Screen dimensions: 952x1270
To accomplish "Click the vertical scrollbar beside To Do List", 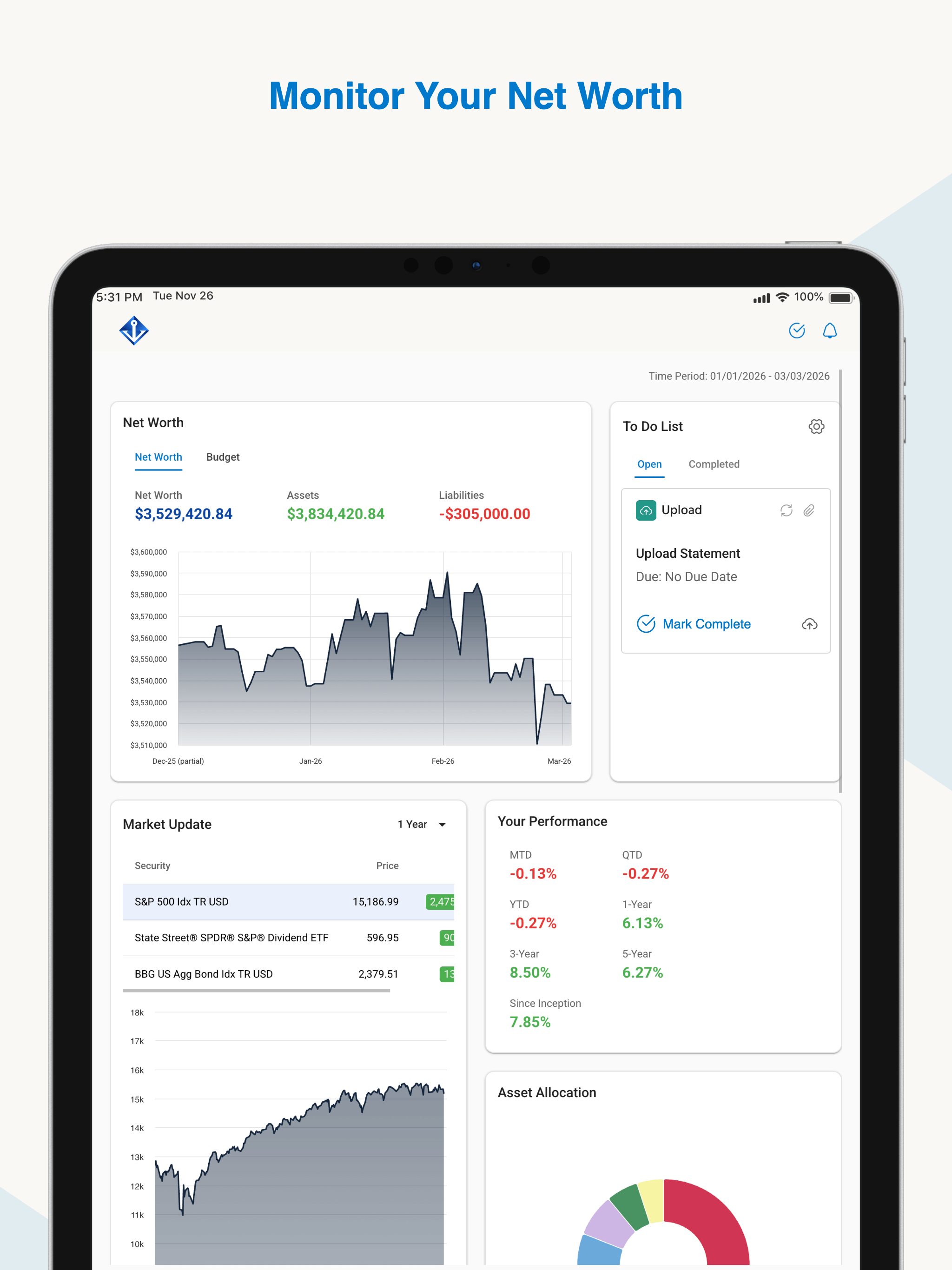I will 840,581.
